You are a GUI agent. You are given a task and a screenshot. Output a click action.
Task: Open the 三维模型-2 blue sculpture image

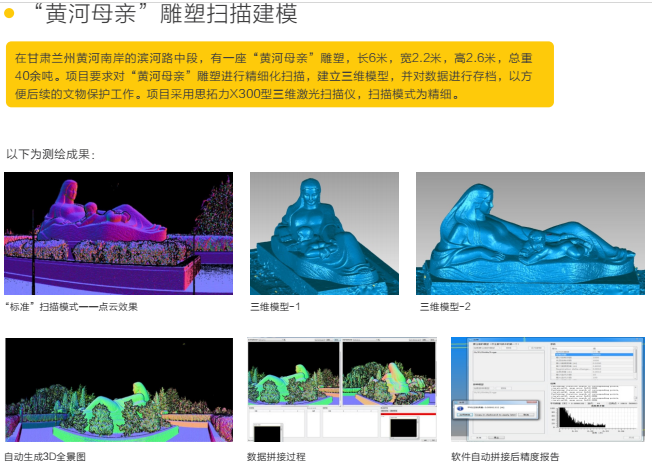coord(526,233)
